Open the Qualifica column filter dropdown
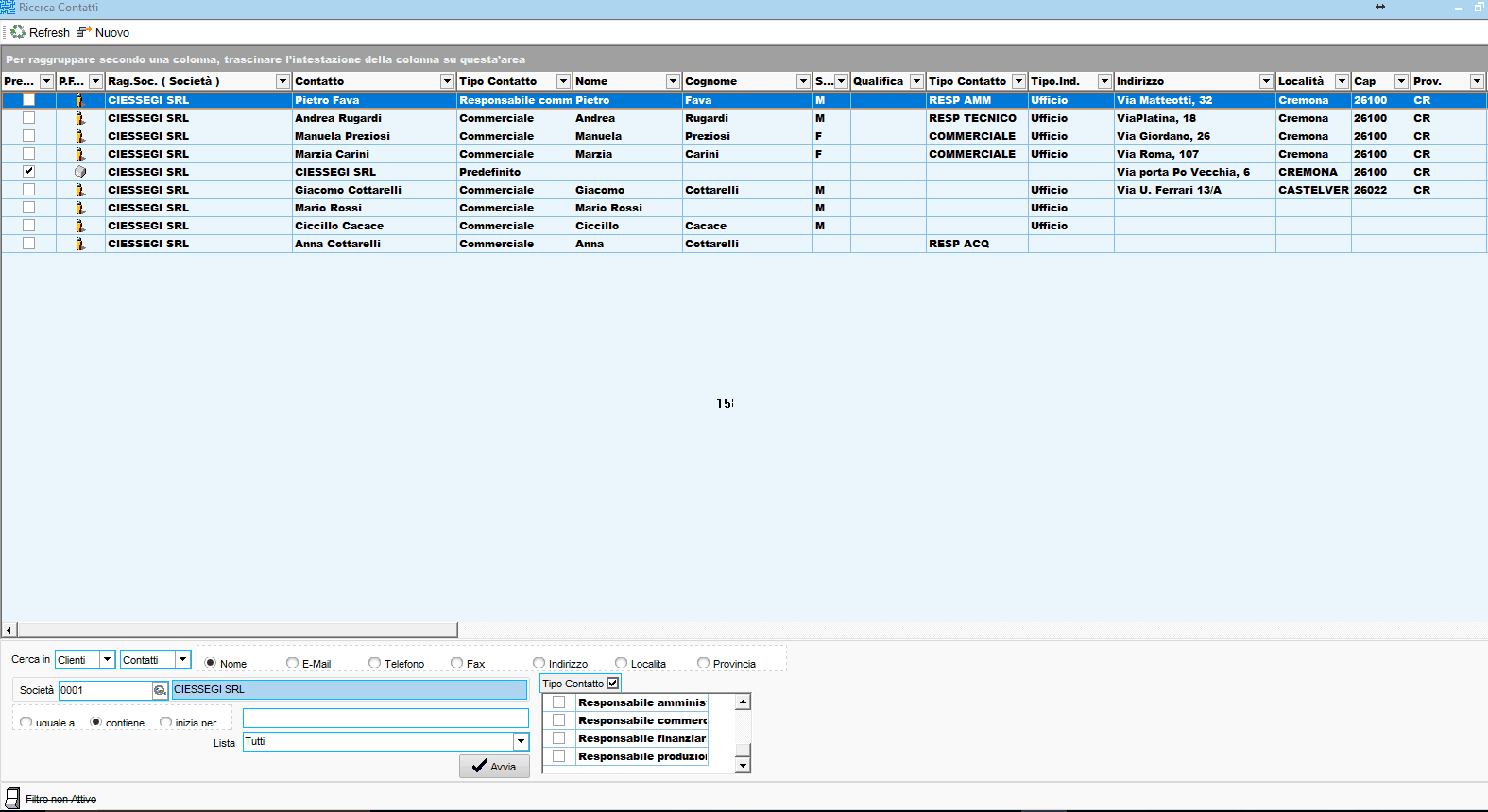This screenshot has width=1488, height=812. point(916,81)
